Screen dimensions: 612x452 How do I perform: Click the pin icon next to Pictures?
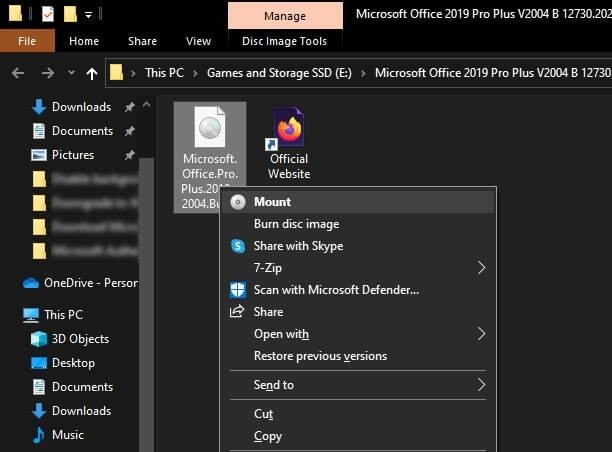[130, 155]
